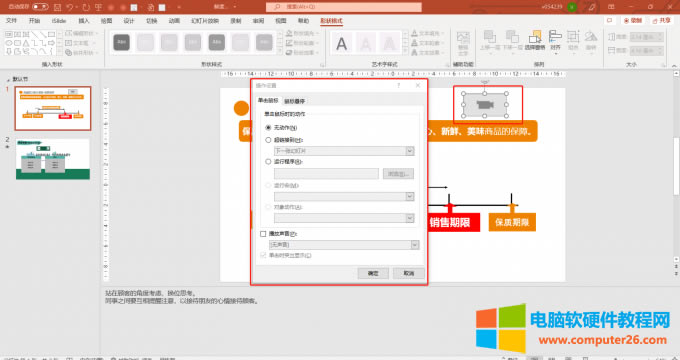Screen dimensions: 680x360
Task: Click the pen drawing mode icon in title bar
Action: [x=592, y=7]
